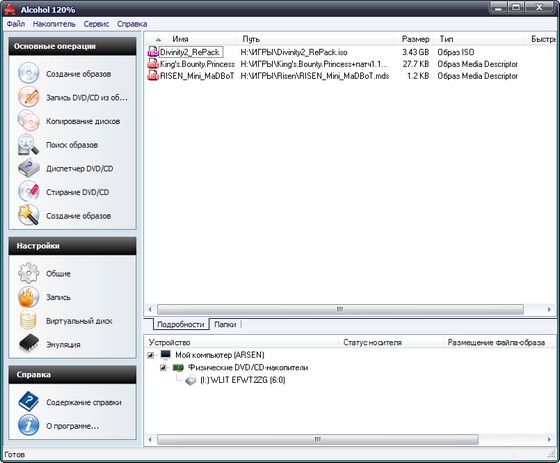Click the image list horizontal scrollbar
Screen dimensions: 560x463
pos(340,309)
